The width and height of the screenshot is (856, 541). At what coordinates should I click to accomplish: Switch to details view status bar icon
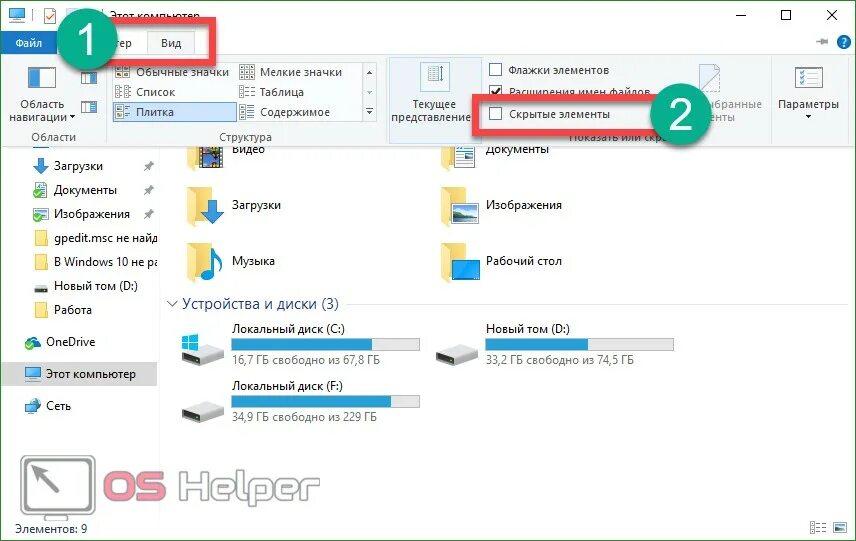[818, 527]
